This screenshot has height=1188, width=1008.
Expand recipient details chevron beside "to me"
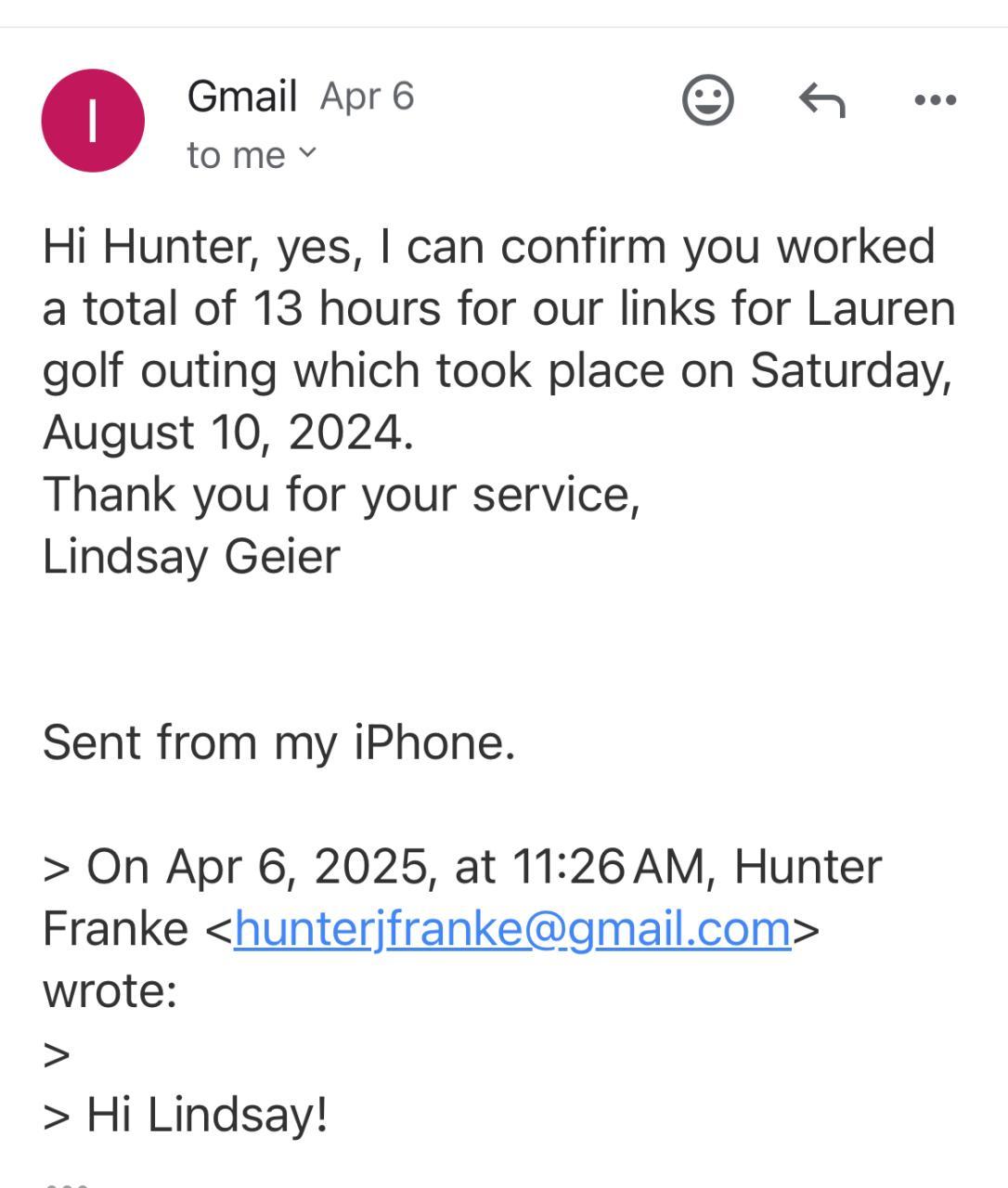coord(307,152)
